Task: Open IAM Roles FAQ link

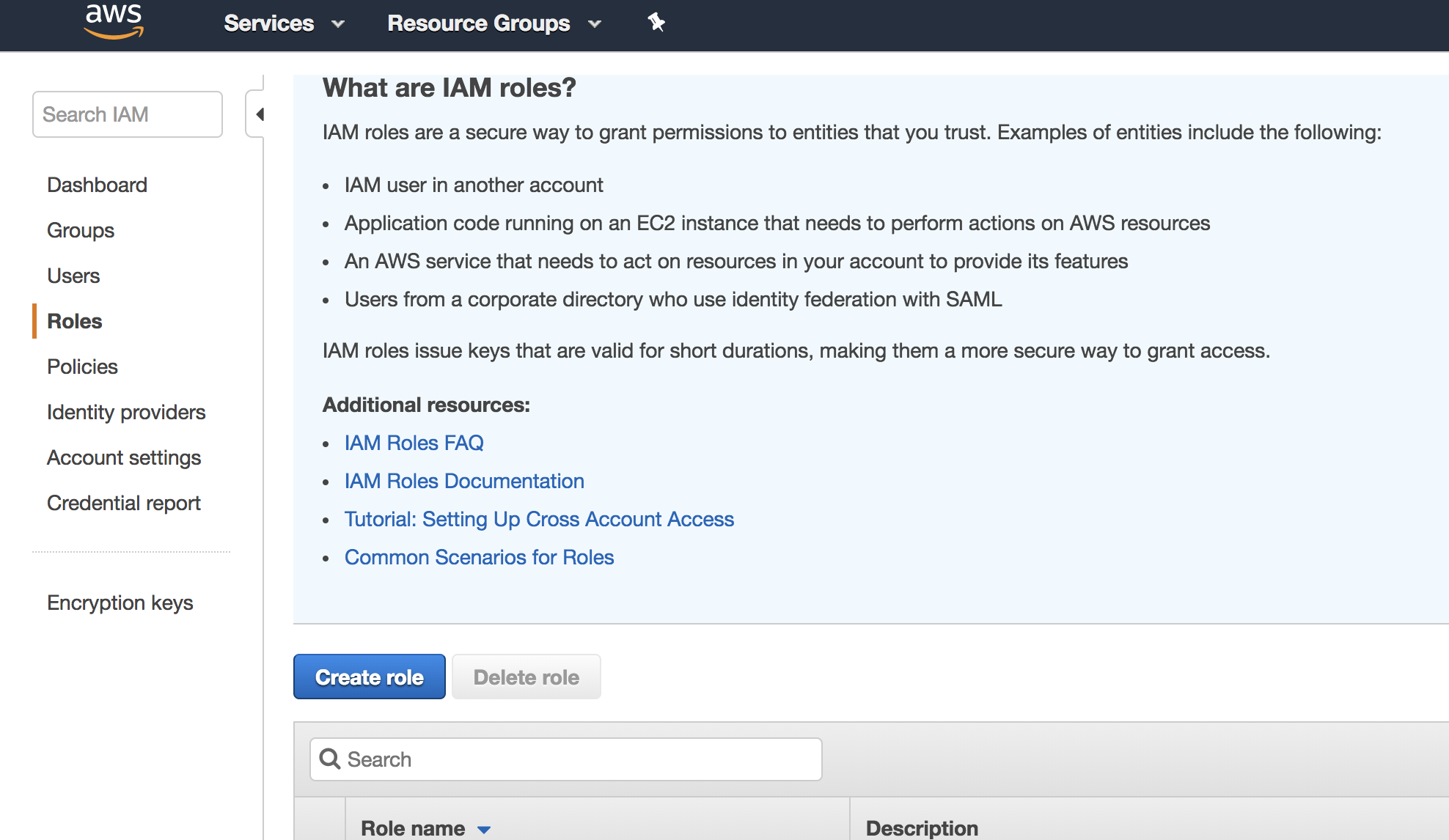Action: [x=414, y=443]
